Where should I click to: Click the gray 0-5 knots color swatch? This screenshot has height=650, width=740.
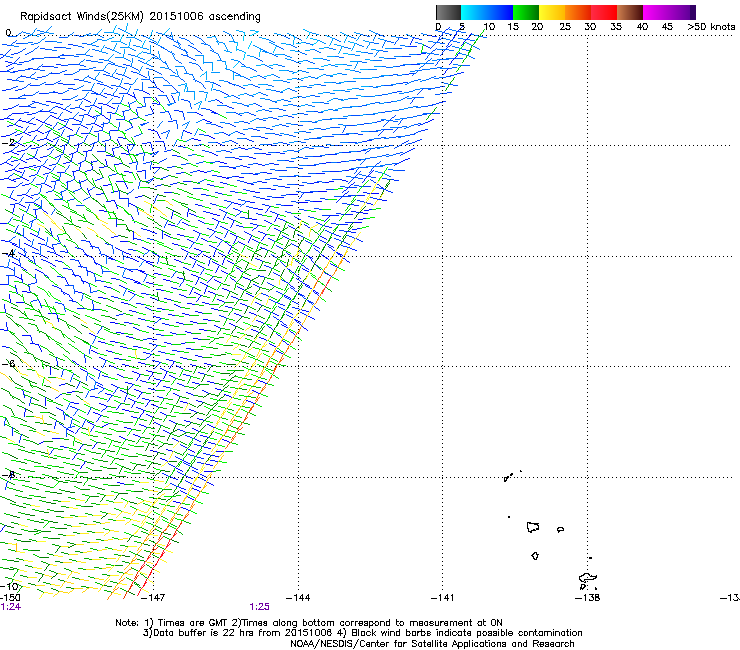(448, 12)
